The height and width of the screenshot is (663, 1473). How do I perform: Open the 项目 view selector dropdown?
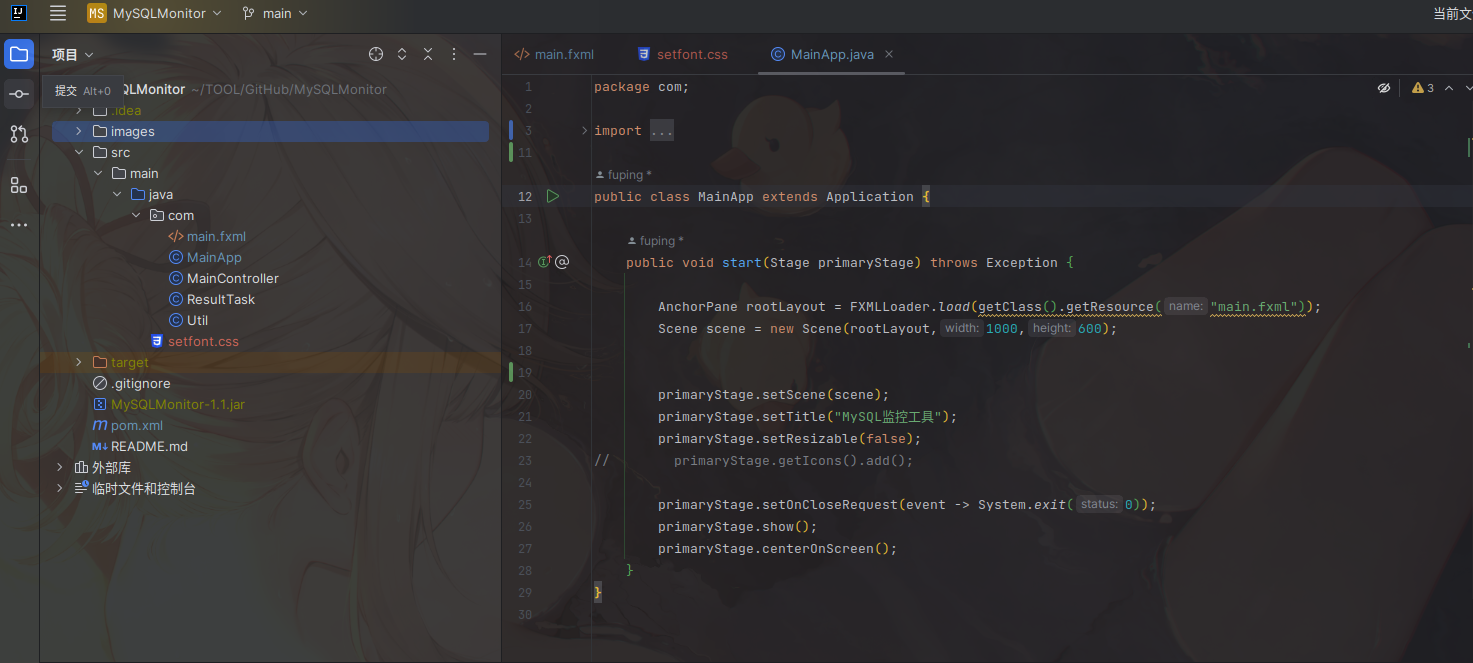pos(73,54)
